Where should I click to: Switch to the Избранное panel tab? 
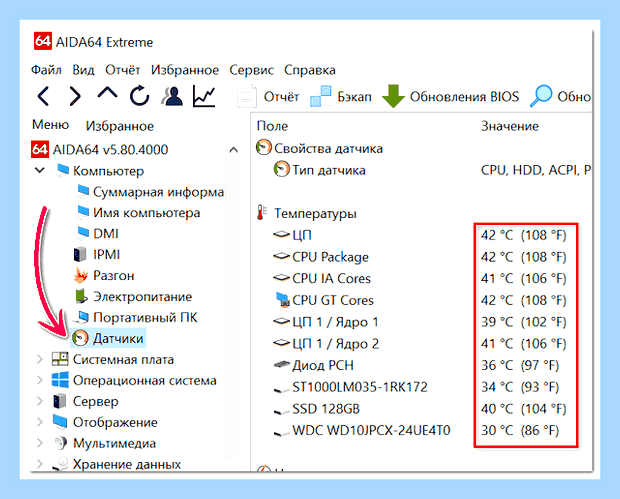[120, 126]
